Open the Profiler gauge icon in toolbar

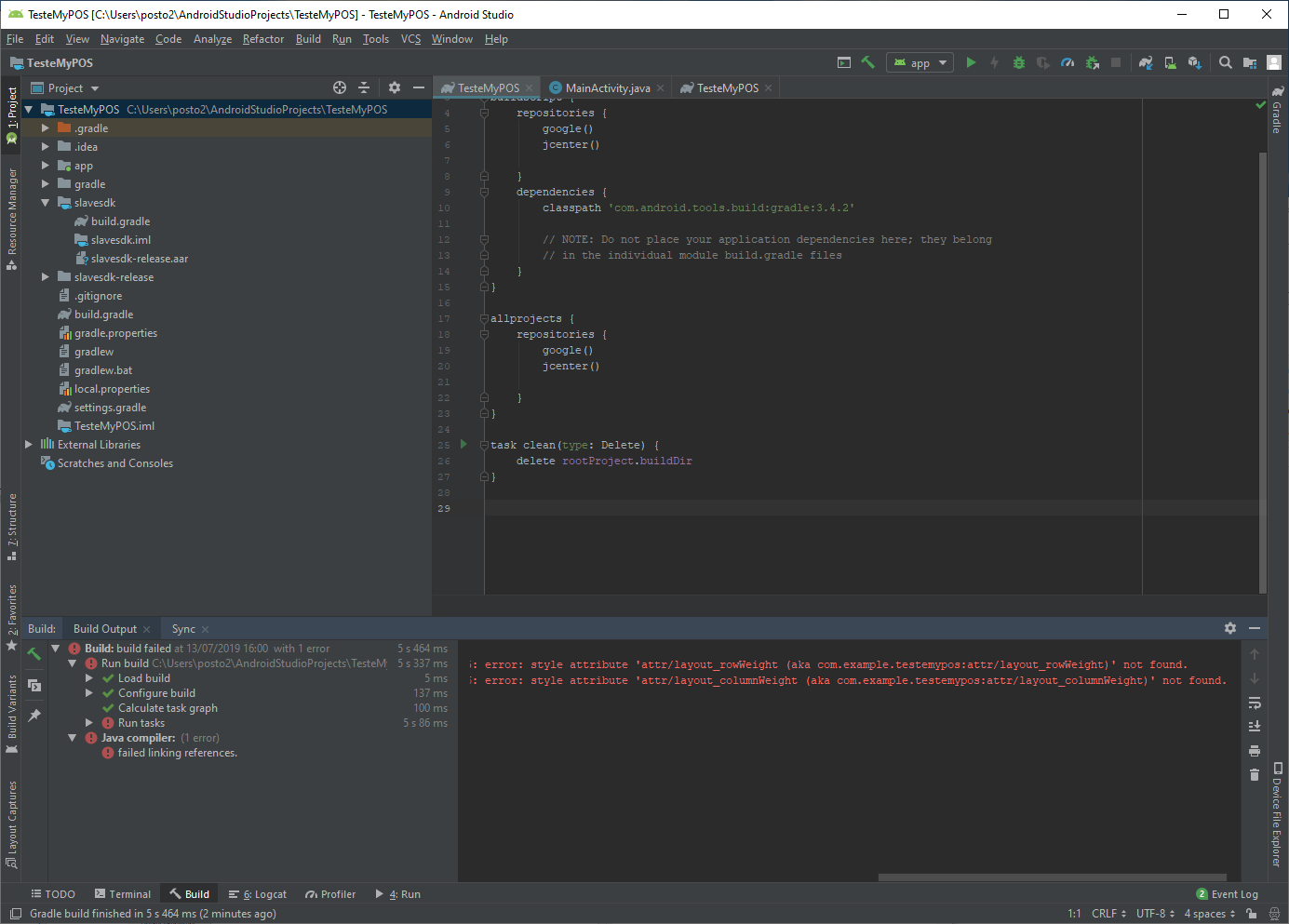[1067, 62]
